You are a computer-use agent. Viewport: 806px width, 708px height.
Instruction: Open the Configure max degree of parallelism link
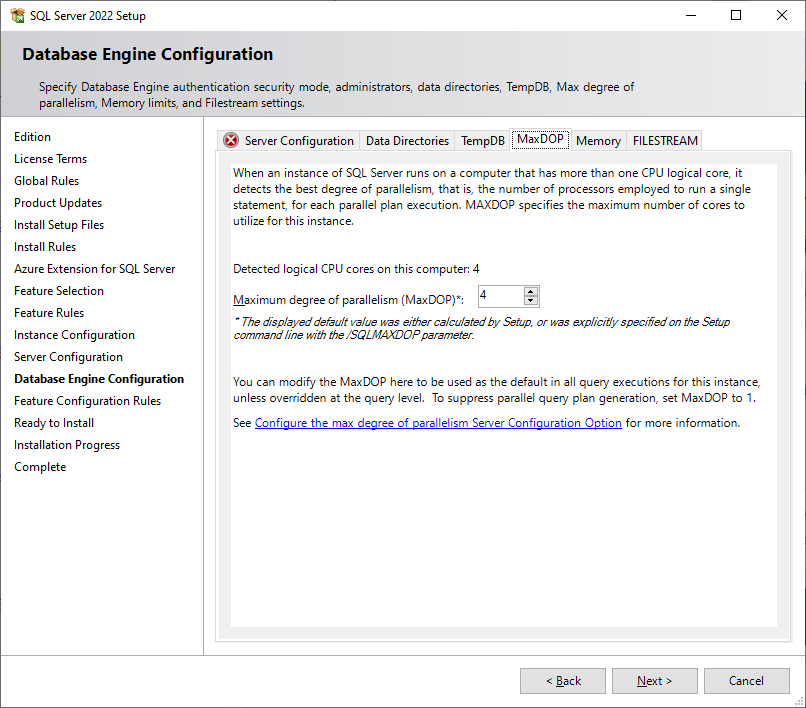[438, 423]
